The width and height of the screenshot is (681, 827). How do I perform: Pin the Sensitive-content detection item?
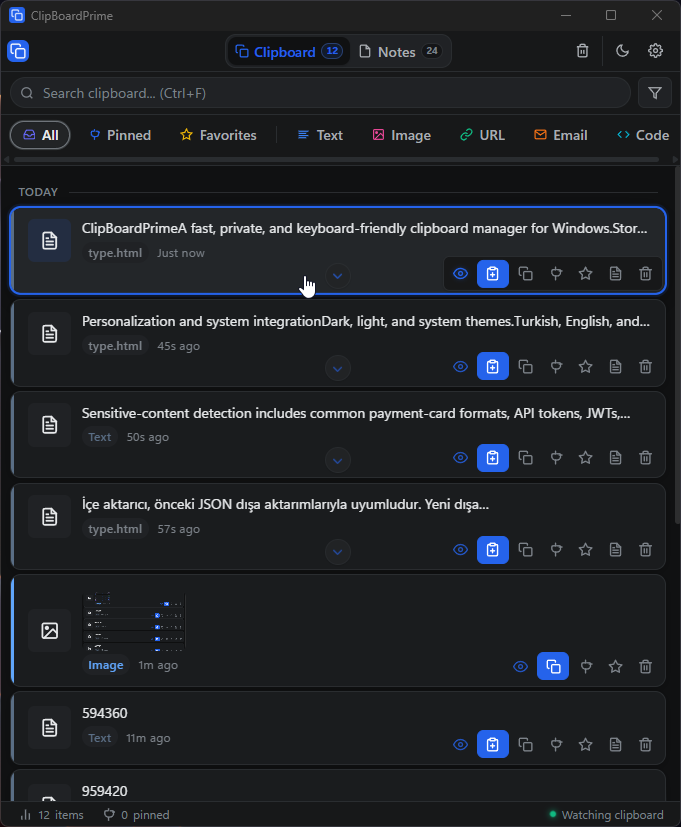coord(556,457)
